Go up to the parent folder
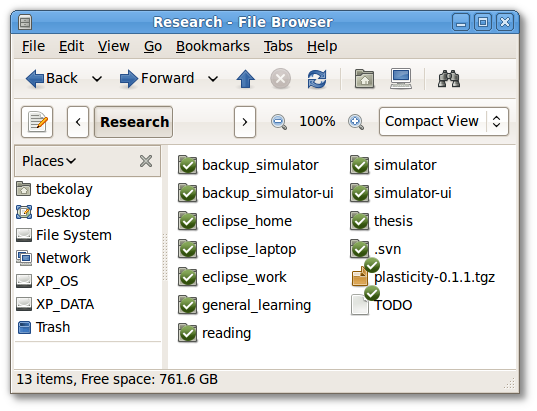The height and width of the screenshot is (411, 537). tap(246, 78)
